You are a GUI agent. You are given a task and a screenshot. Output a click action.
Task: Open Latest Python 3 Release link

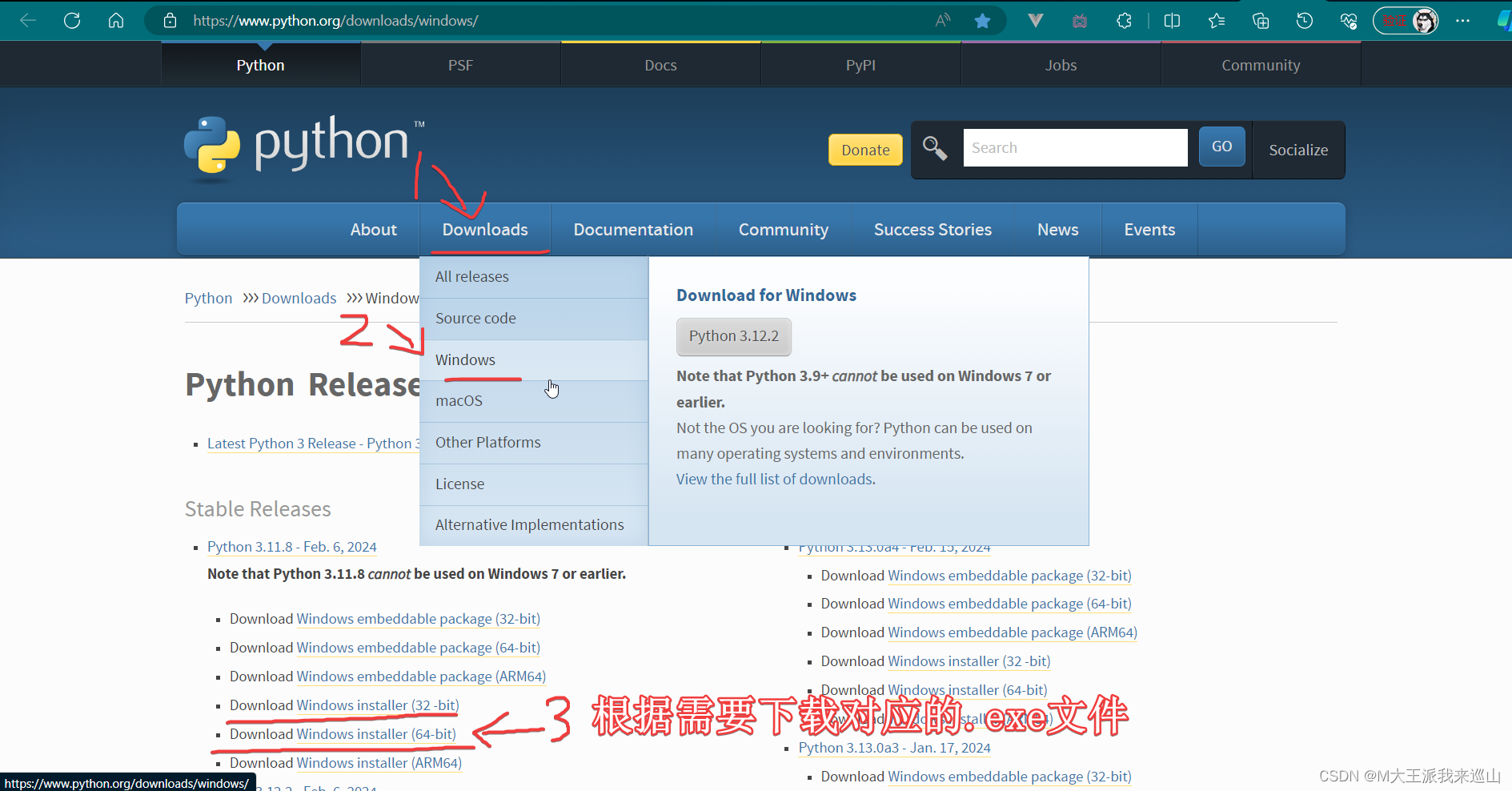click(313, 444)
